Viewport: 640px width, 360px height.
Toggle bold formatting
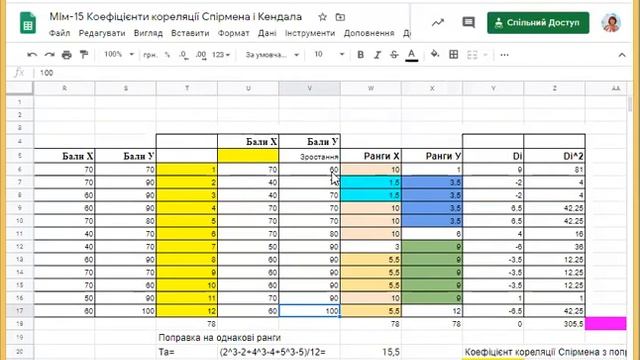(360, 55)
